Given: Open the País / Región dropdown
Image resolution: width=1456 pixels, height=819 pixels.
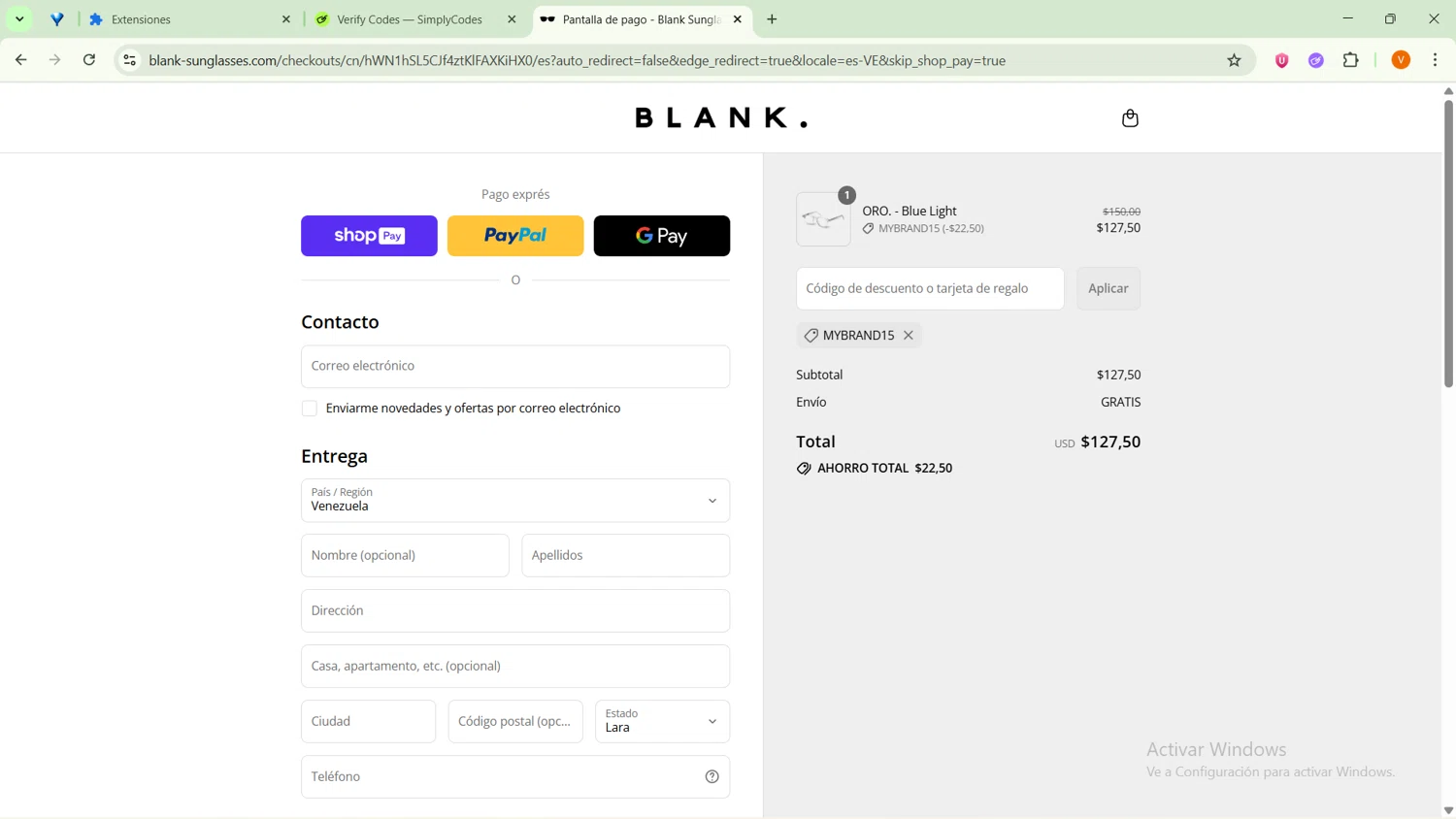Looking at the screenshot, I should [515, 501].
